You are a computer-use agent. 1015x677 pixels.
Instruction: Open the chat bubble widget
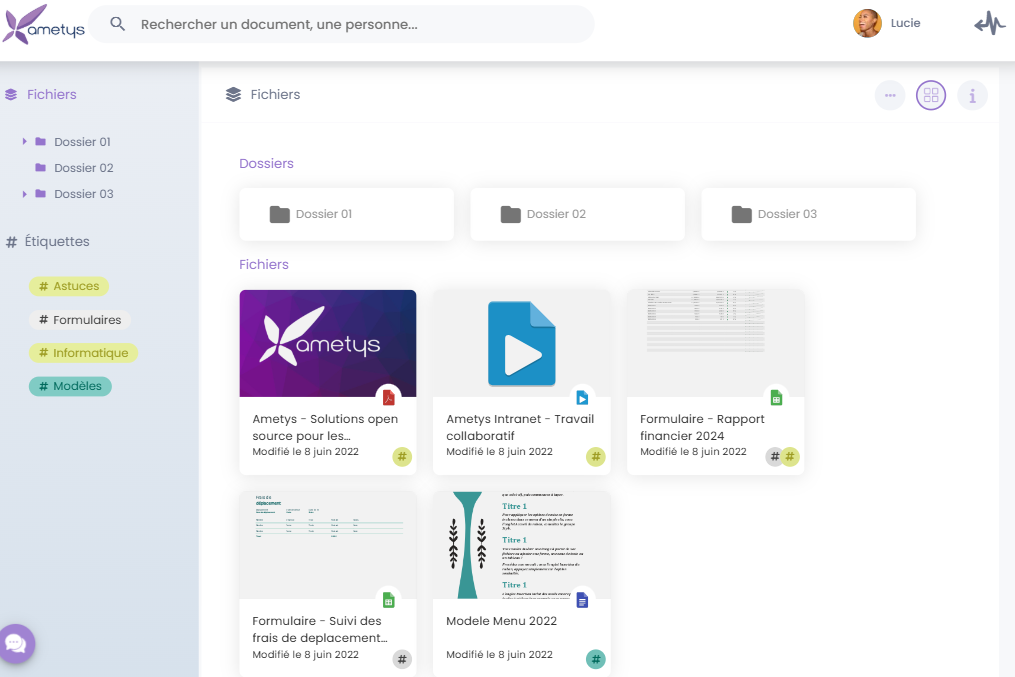click(16, 643)
